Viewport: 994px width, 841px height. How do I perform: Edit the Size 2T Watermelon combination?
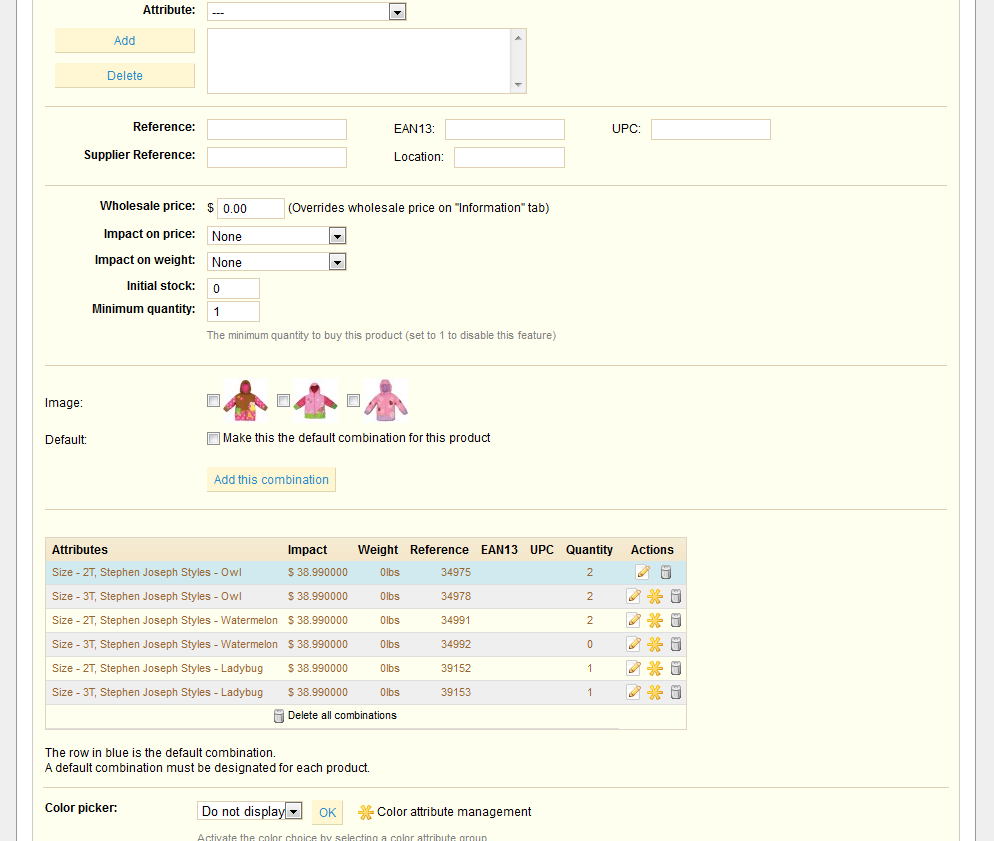pyautogui.click(x=633, y=620)
